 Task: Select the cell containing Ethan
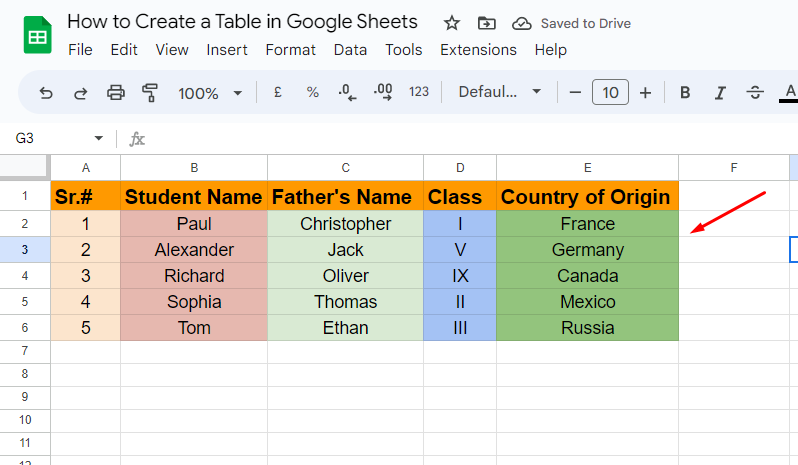tap(346, 328)
